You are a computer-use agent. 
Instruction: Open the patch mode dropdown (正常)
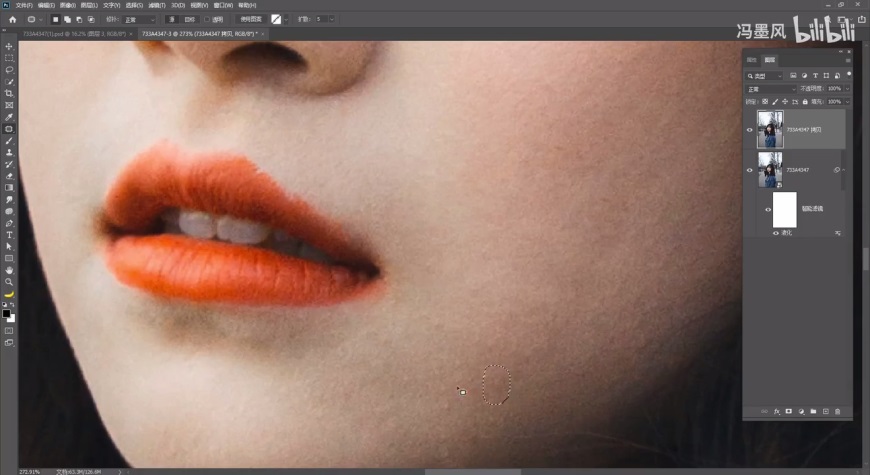140,19
